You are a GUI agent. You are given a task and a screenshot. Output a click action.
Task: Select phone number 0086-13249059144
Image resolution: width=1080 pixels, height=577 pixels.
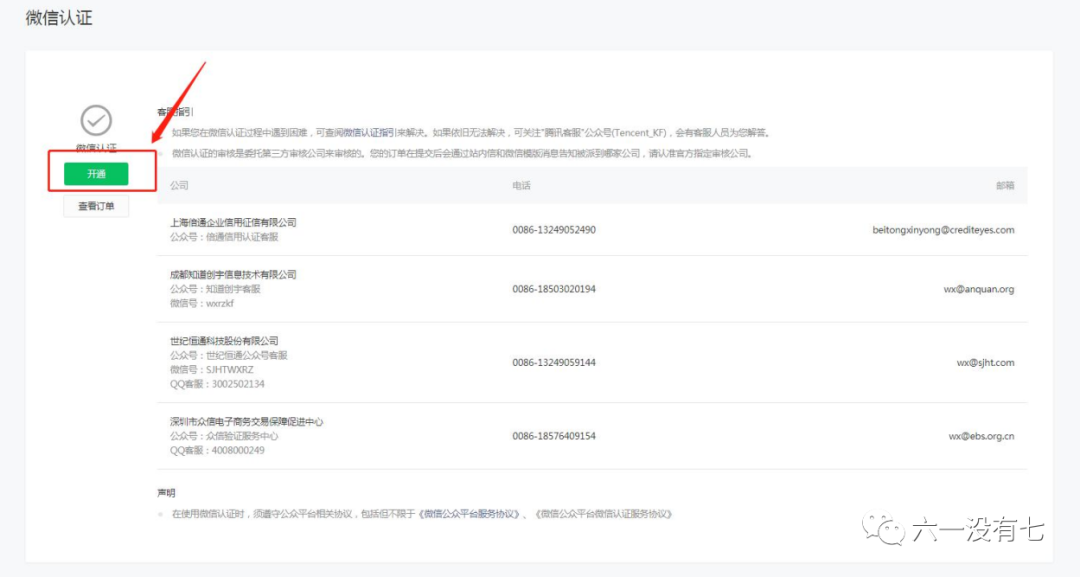554,363
